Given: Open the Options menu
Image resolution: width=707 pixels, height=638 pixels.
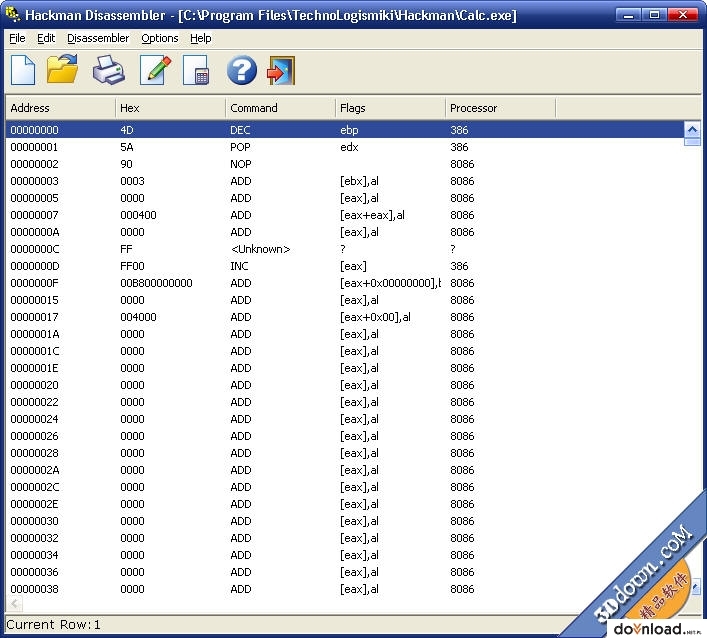Looking at the screenshot, I should [x=160, y=38].
